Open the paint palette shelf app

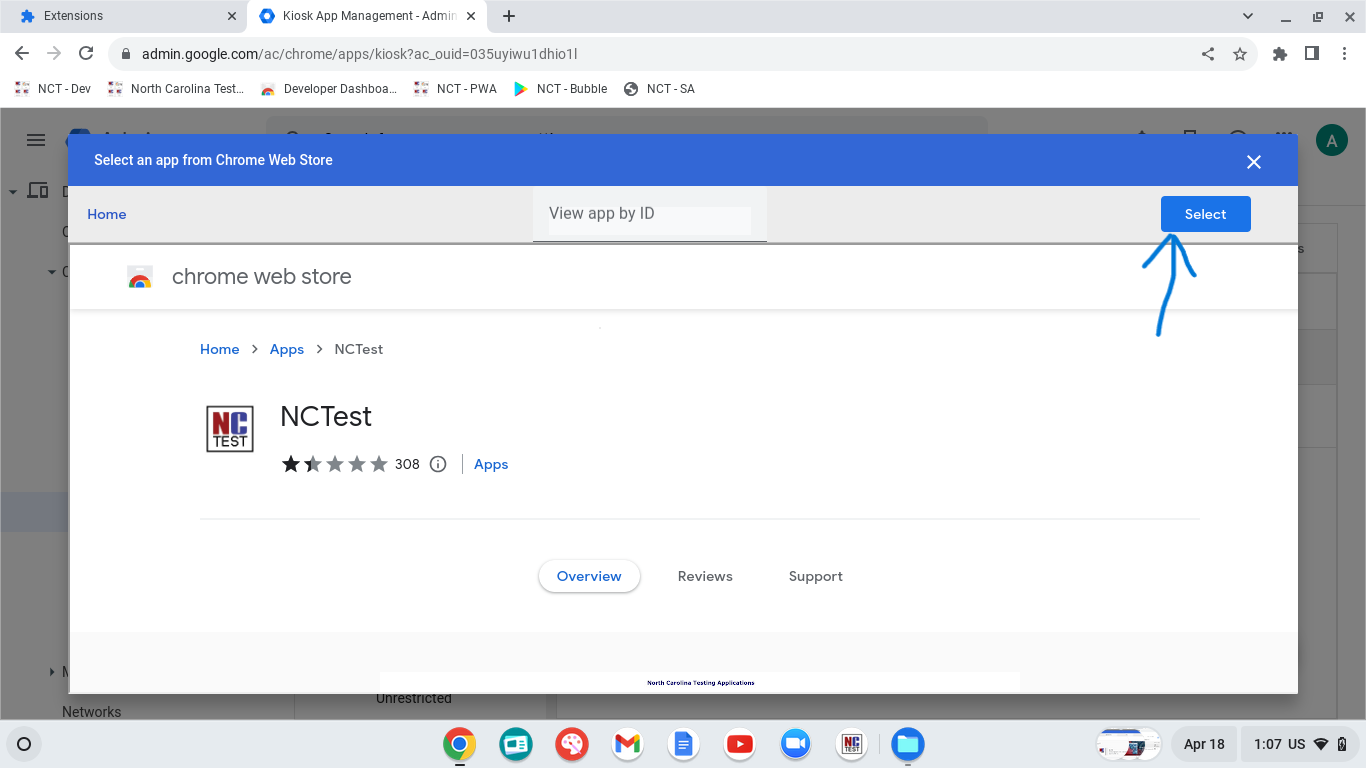pos(572,744)
